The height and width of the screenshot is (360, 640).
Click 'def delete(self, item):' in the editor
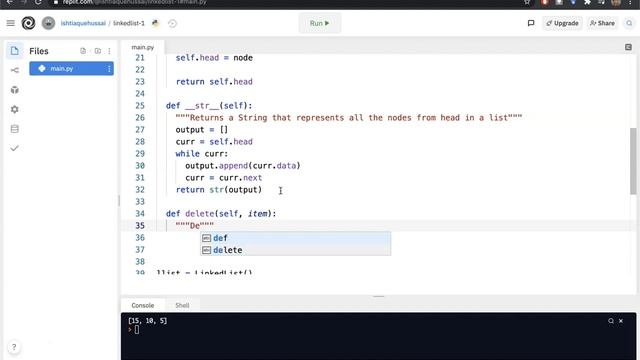point(221,213)
